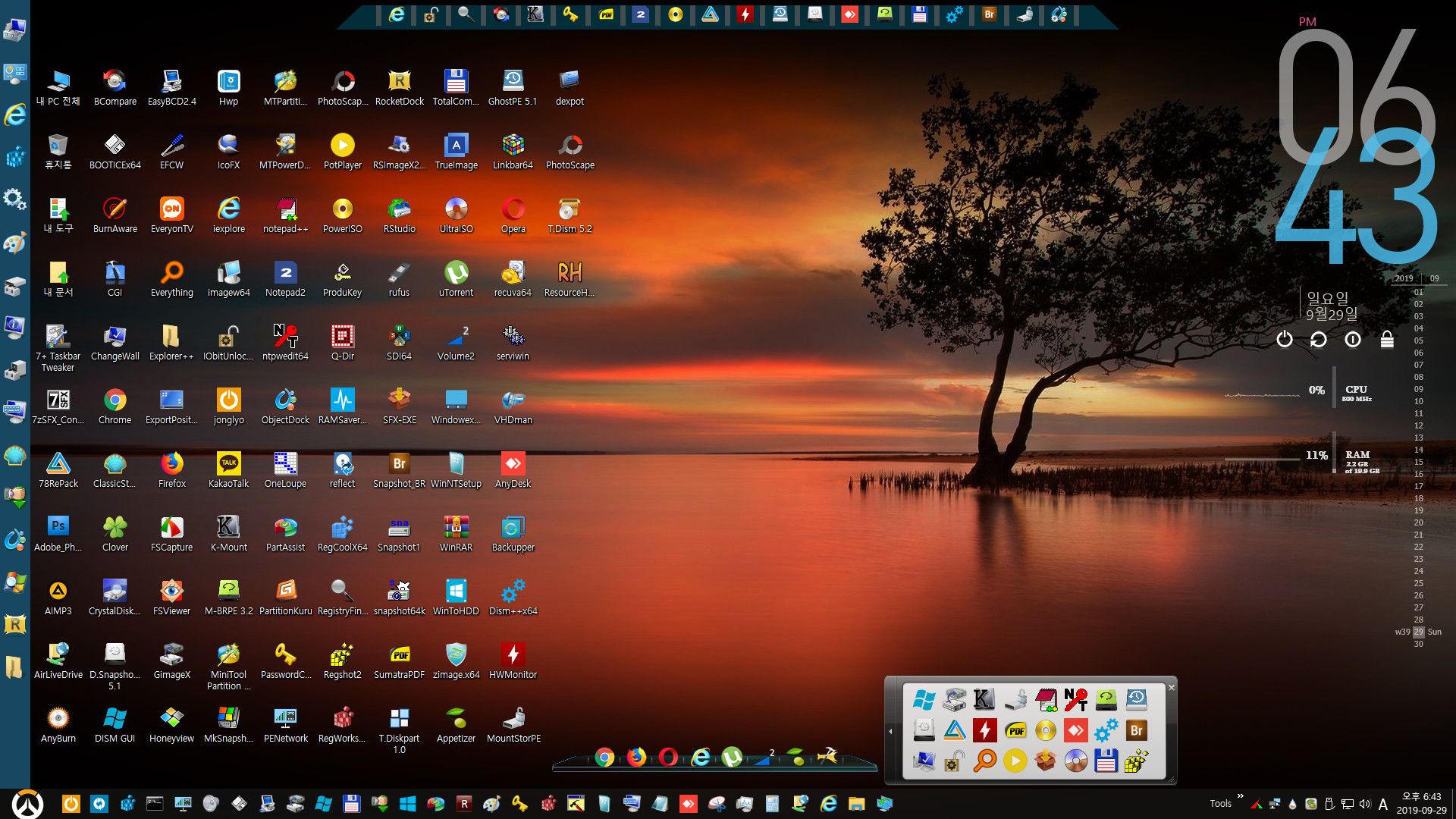The width and height of the screenshot is (1456, 819).
Task: Click the floppy disk icon in the taskbar
Action: click(351, 804)
